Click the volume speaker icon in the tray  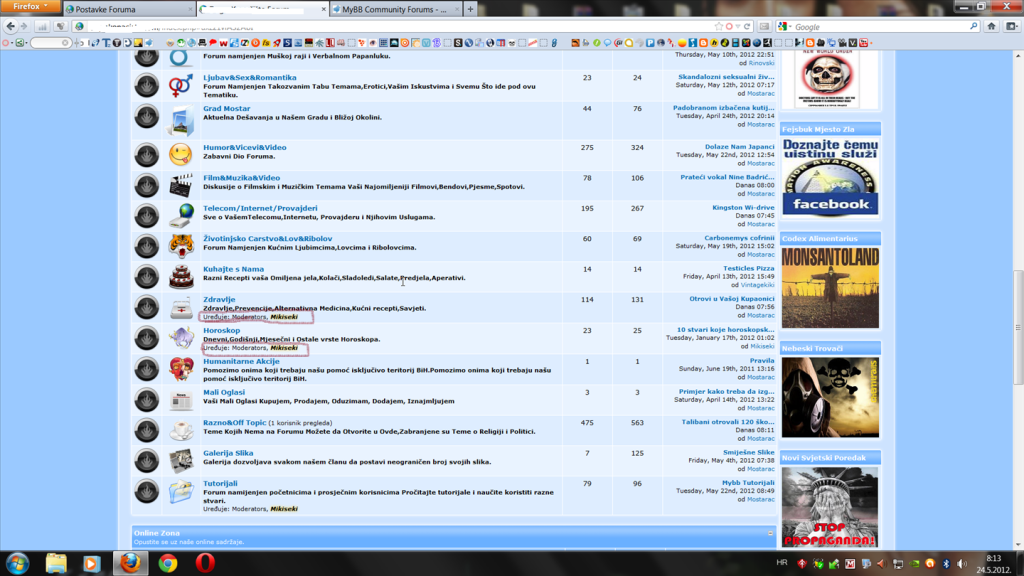pyautogui.click(x=962, y=564)
